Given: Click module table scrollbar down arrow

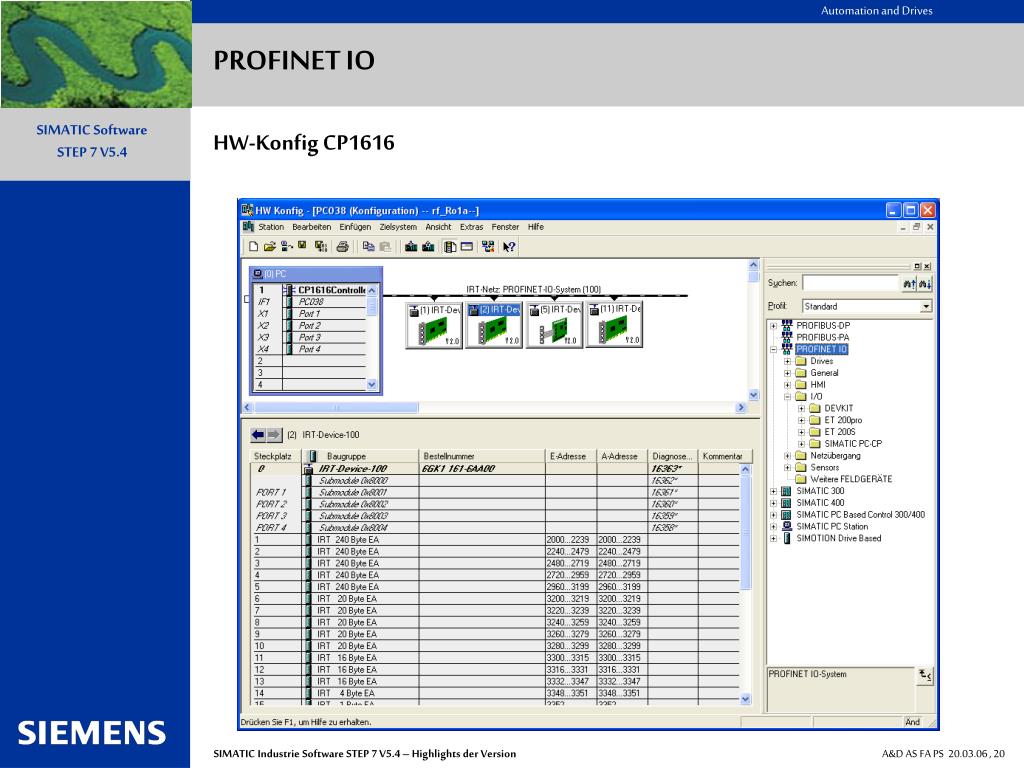Looking at the screenshot, I should (x=746, y=699).
